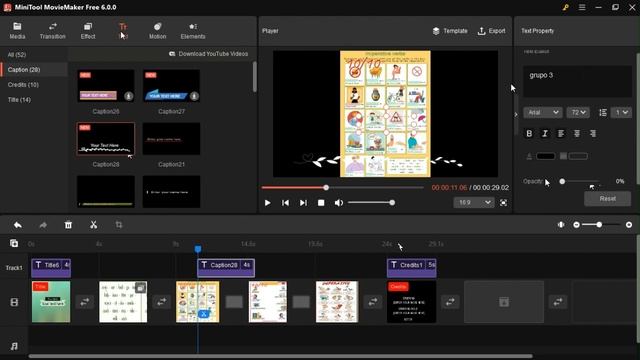Align text right

[x=593, y=133]
